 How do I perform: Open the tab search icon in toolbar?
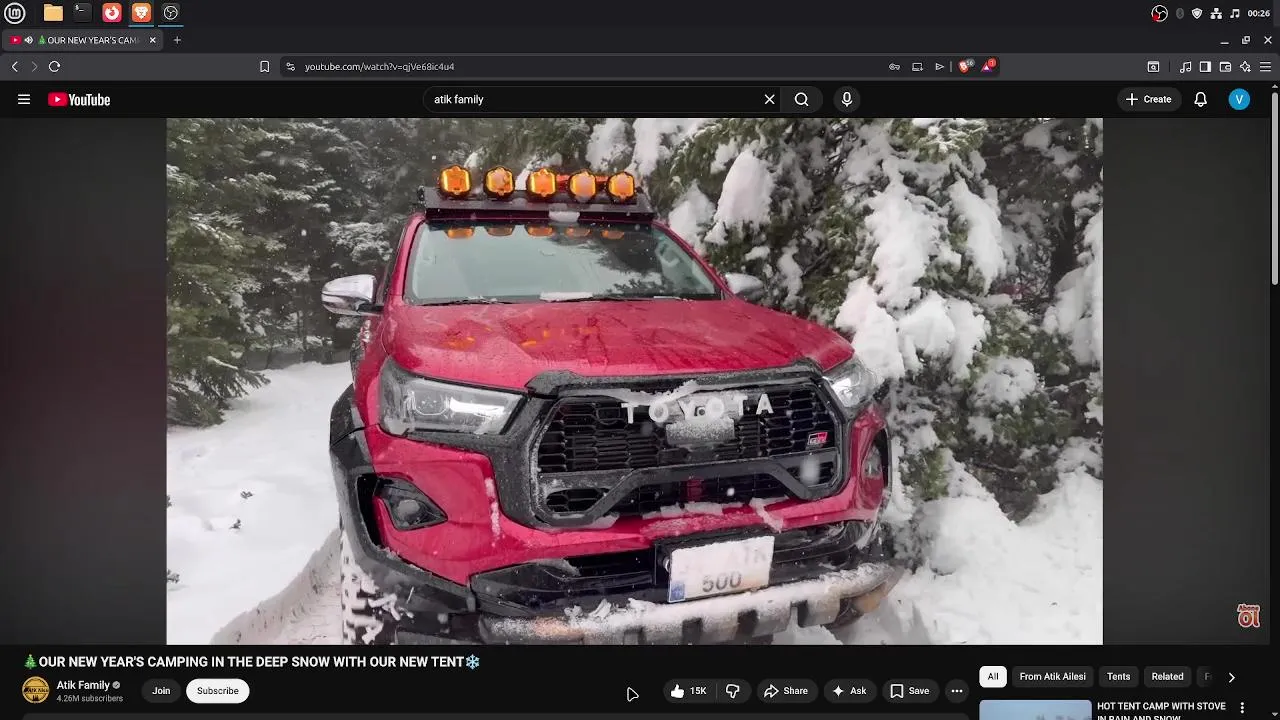[1153, 66]
